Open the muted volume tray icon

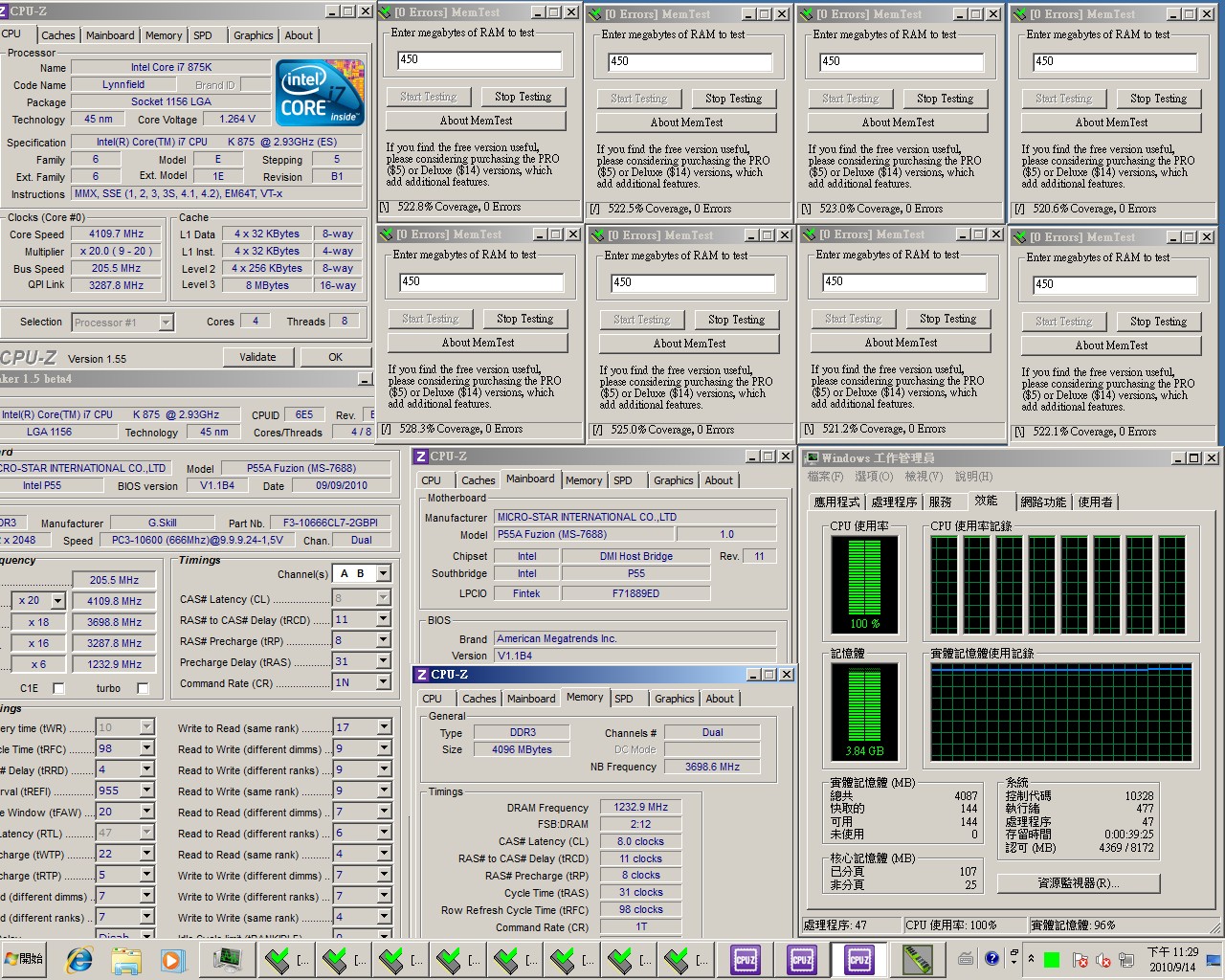tap(1103, 959)
